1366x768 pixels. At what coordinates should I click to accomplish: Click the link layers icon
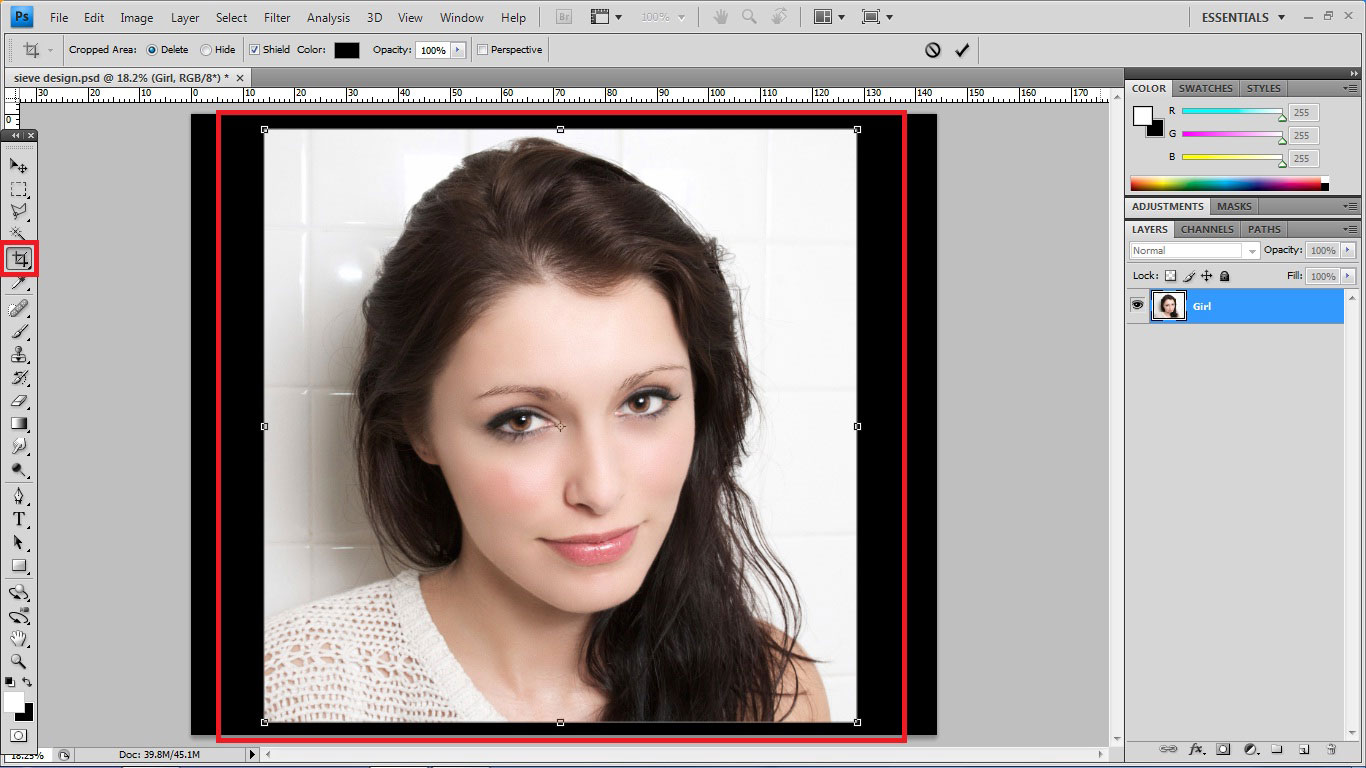[1168, 749]
